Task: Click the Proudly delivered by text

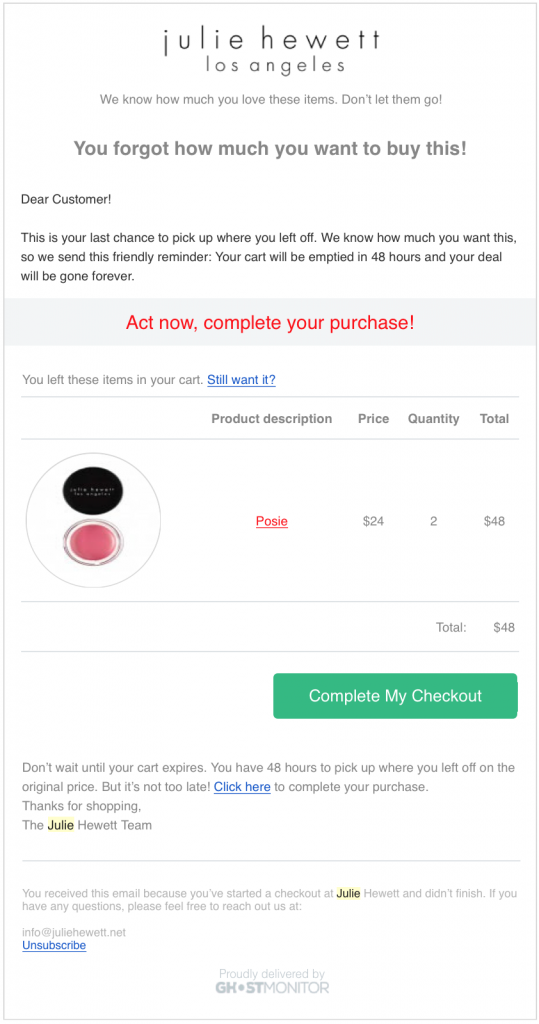Action: point(272,974)
